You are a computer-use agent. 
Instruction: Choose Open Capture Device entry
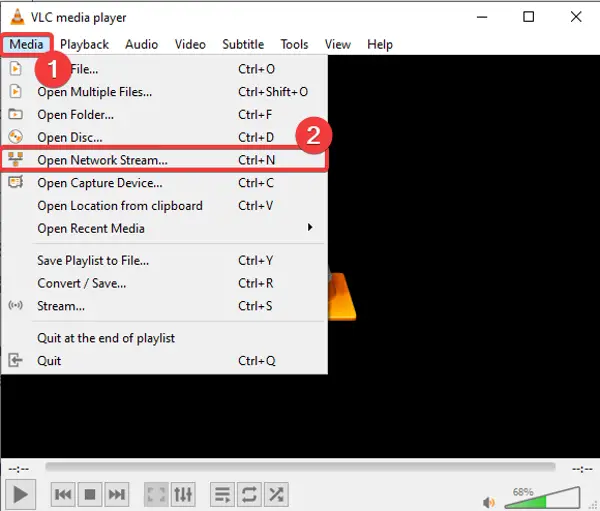point(165,183)
